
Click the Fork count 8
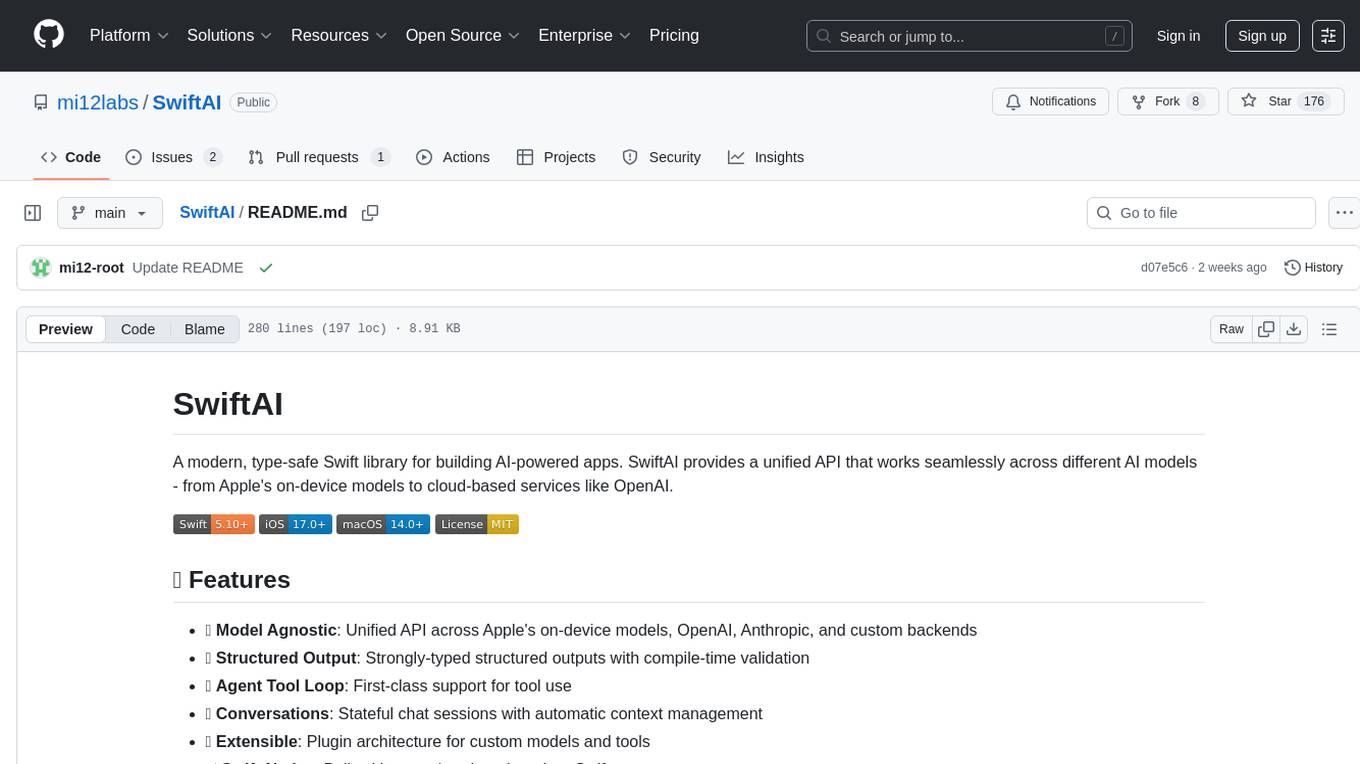1195,101
